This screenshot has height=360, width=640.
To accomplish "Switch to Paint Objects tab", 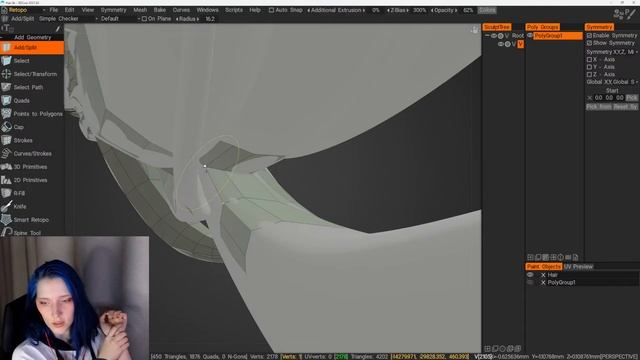I will coord(544,267).
